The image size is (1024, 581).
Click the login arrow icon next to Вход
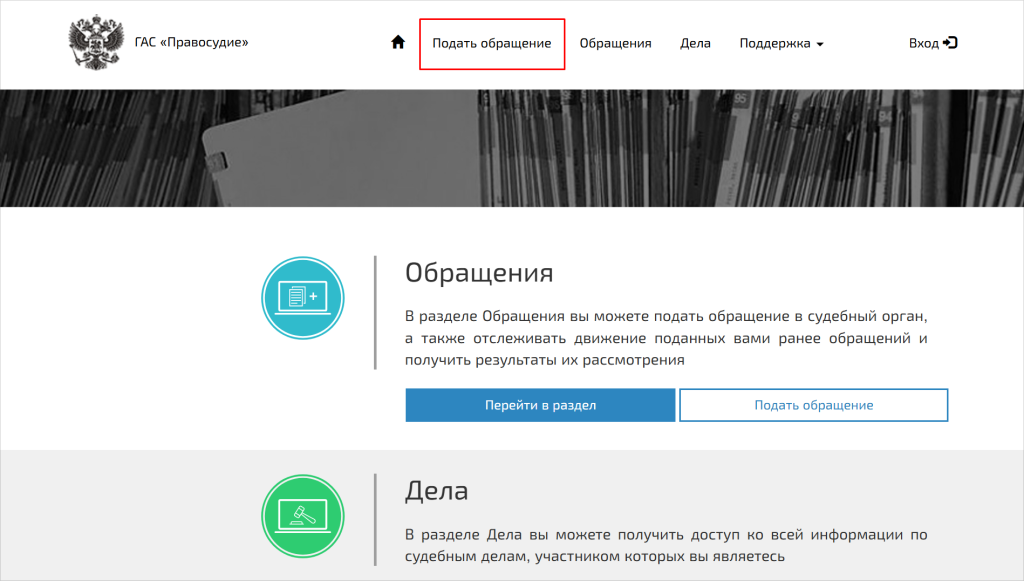point(950,42)
